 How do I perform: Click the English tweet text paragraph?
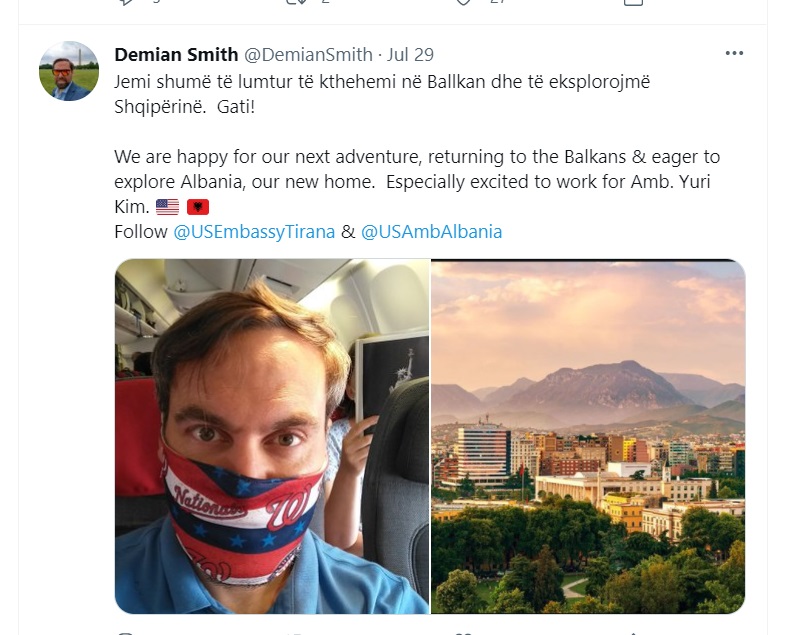417,182
